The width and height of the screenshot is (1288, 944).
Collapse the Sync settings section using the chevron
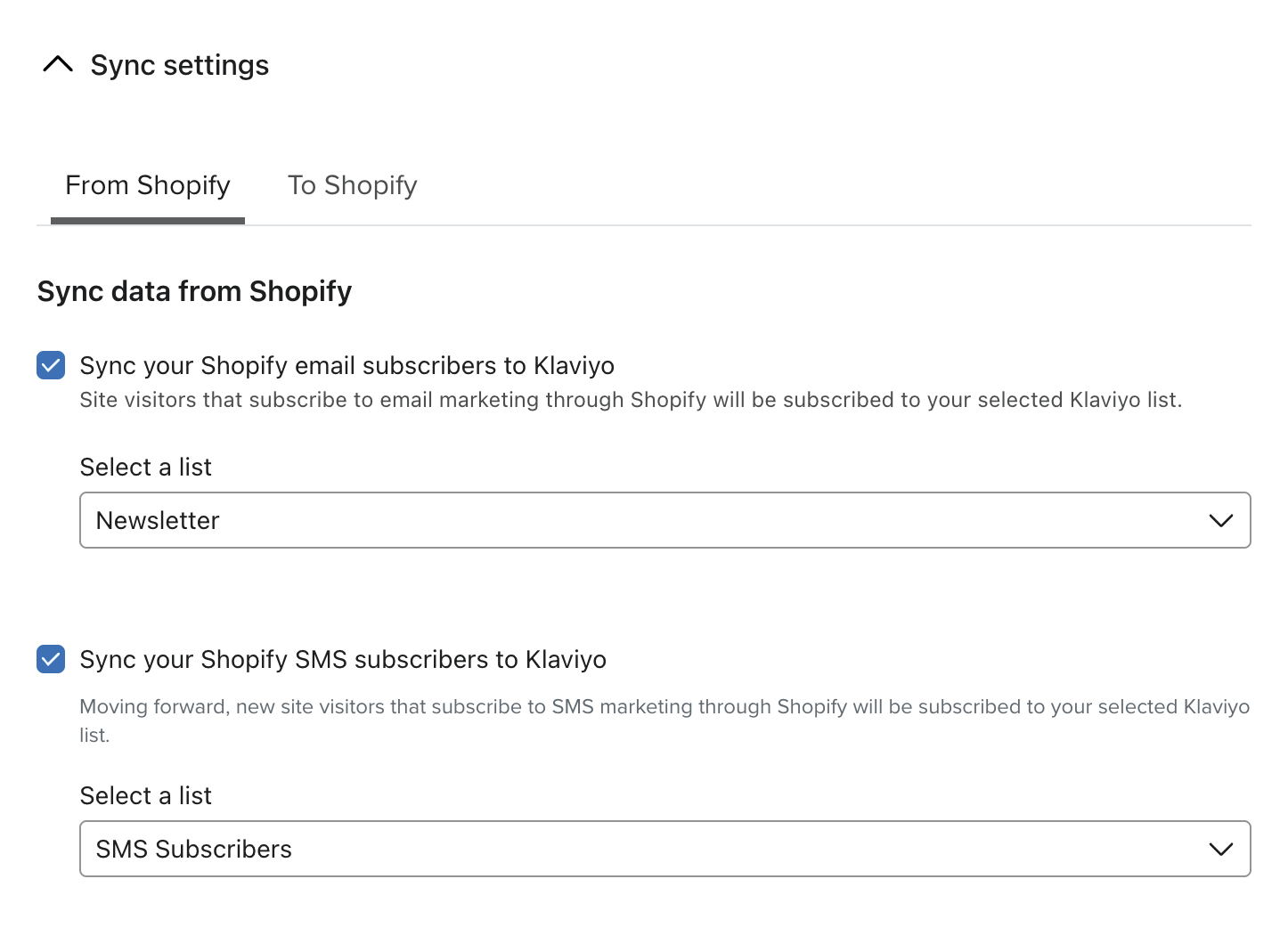coord(58,64)
